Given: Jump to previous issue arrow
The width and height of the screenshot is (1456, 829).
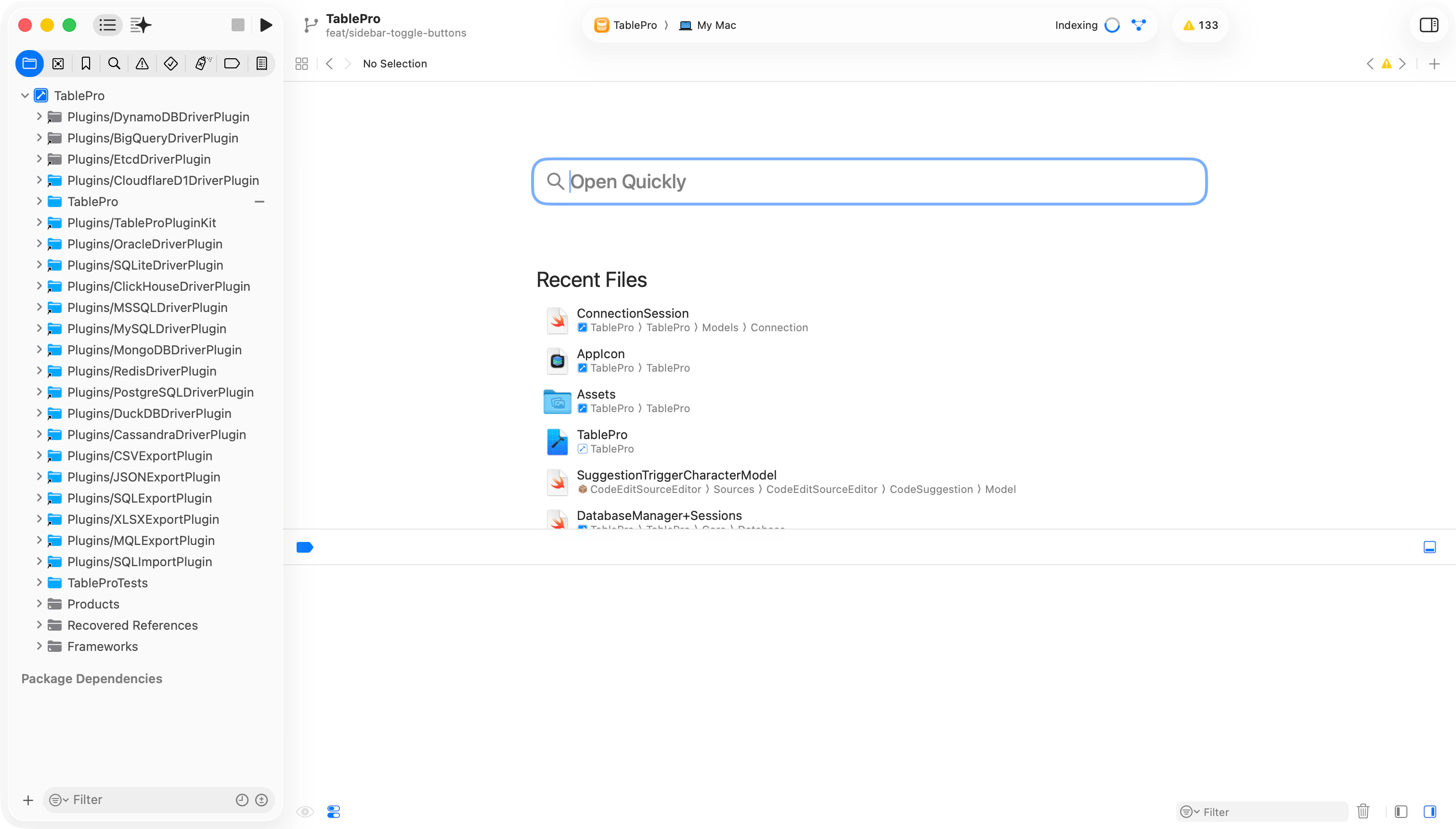Looking at the screenshot, I should point(1369,64).
